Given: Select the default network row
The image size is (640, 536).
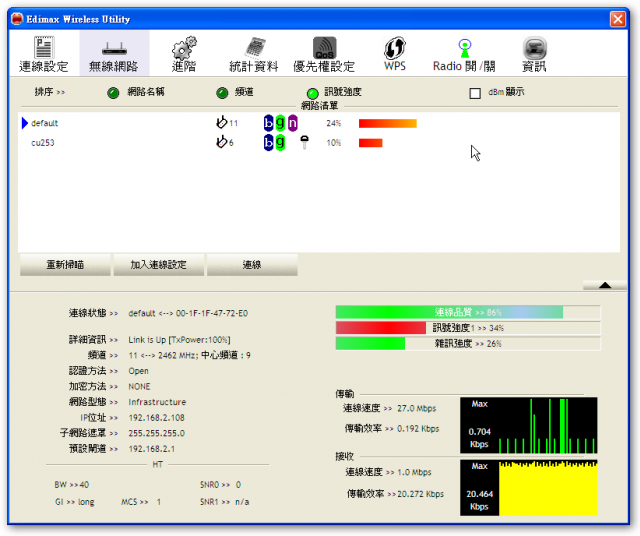Looking at the screenshot, I should pyautogui.click(x=318, y=123).
